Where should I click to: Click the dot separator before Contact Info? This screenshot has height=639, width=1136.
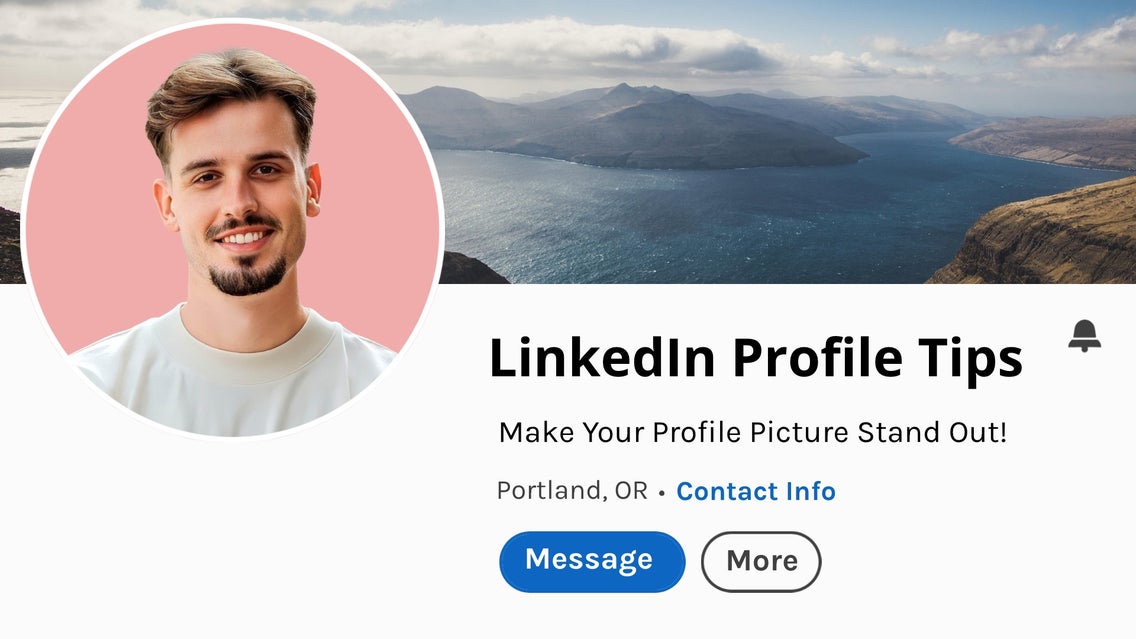click(661, 493)
